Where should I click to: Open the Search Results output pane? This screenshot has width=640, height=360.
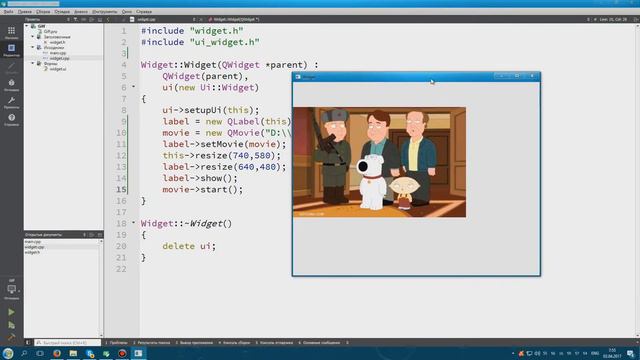coord(151,343)
